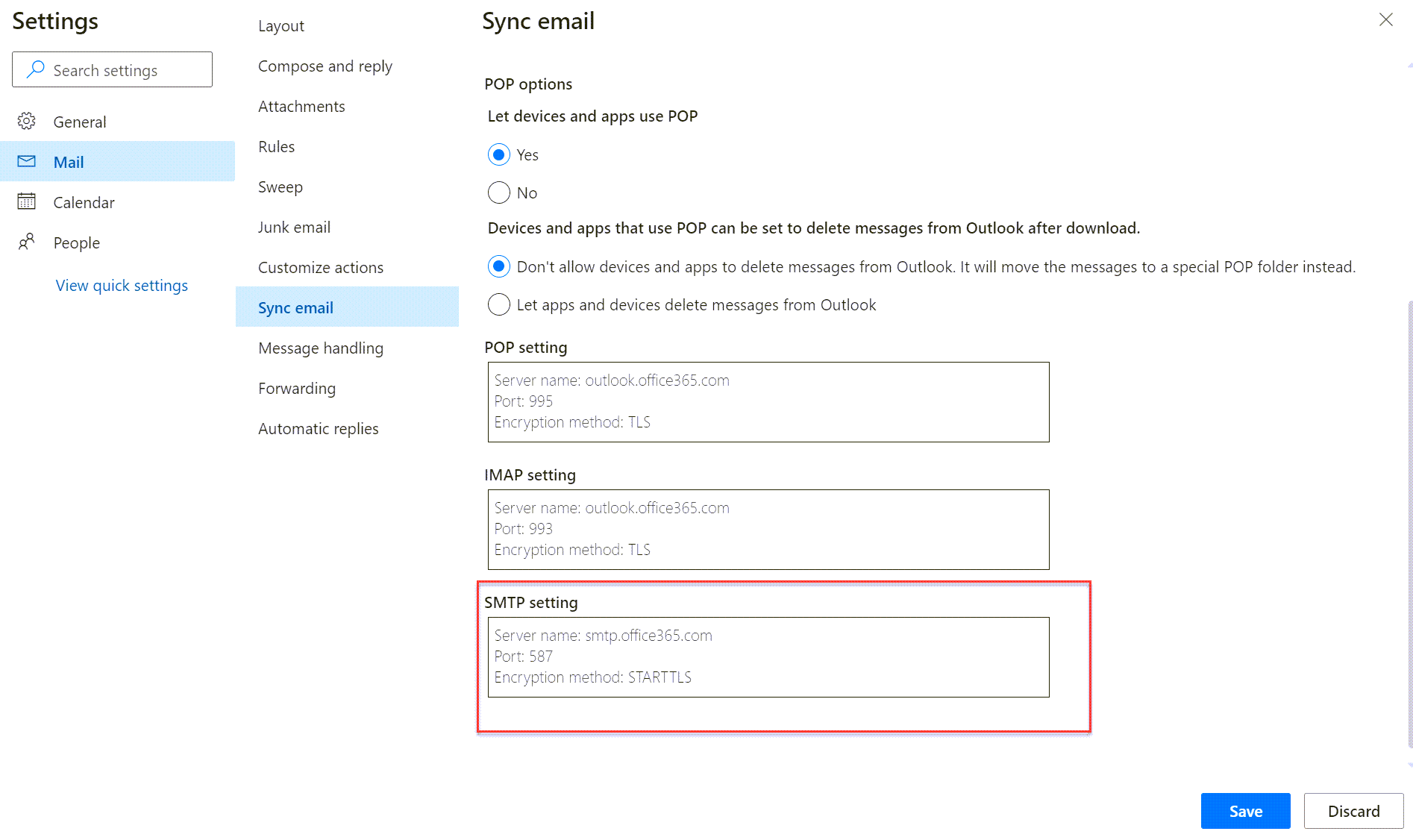Select Let apps and devices delete messages

498,304
